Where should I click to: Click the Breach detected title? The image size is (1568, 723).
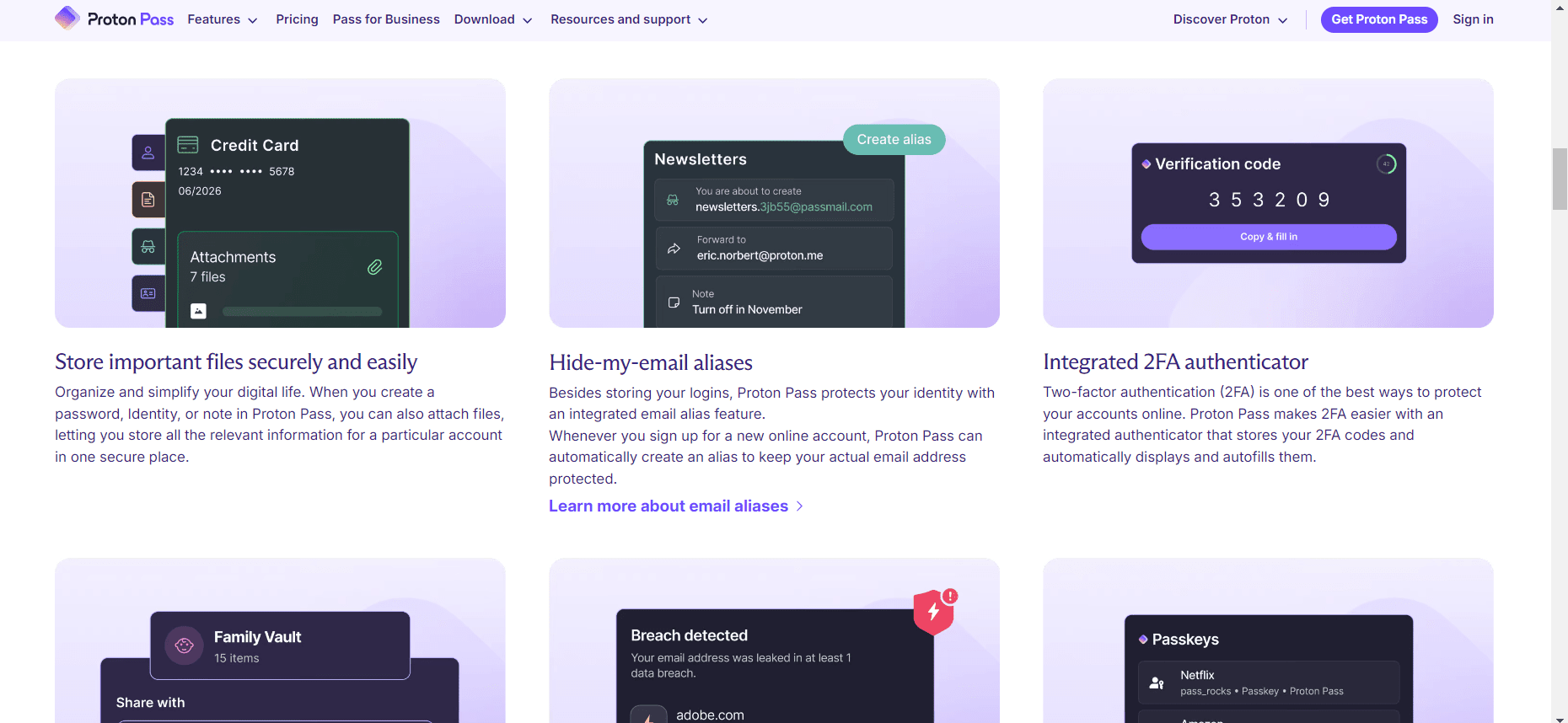pos(689,635)
